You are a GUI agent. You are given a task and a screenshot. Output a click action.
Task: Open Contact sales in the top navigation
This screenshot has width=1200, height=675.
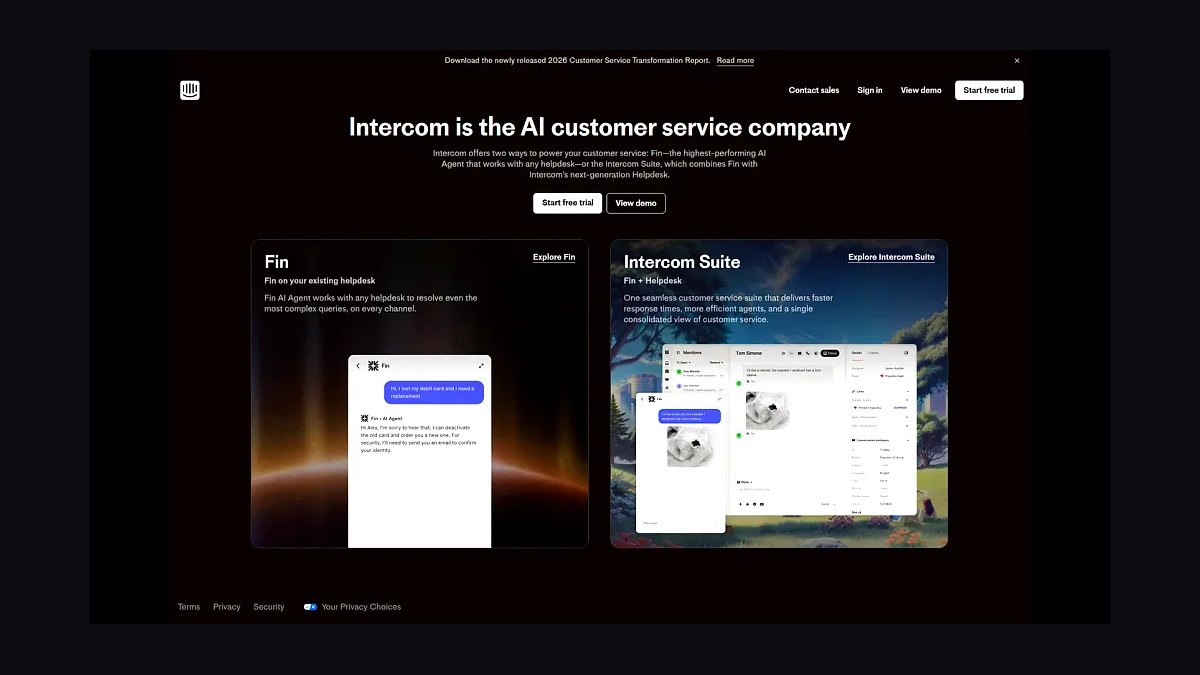(x=814, y=90)
